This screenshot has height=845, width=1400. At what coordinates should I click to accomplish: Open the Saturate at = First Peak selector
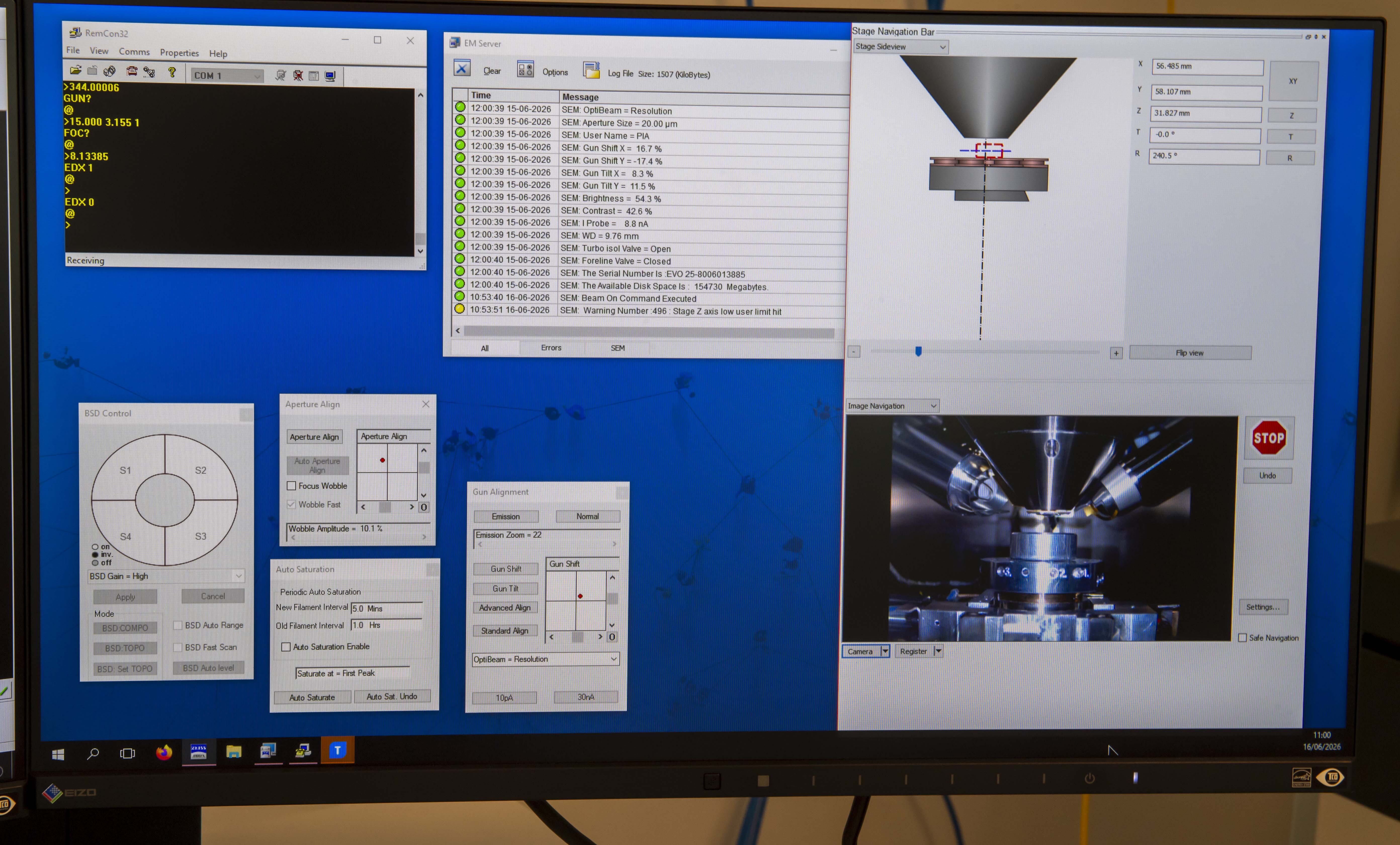[352, 673]
